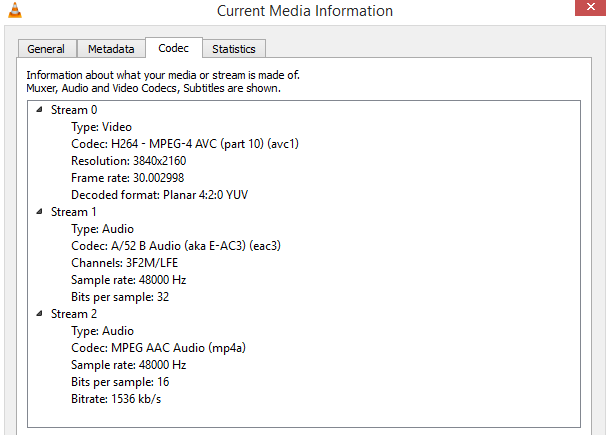Select the Stream 2 label
The image size is (607, 435).
point(74,314)
